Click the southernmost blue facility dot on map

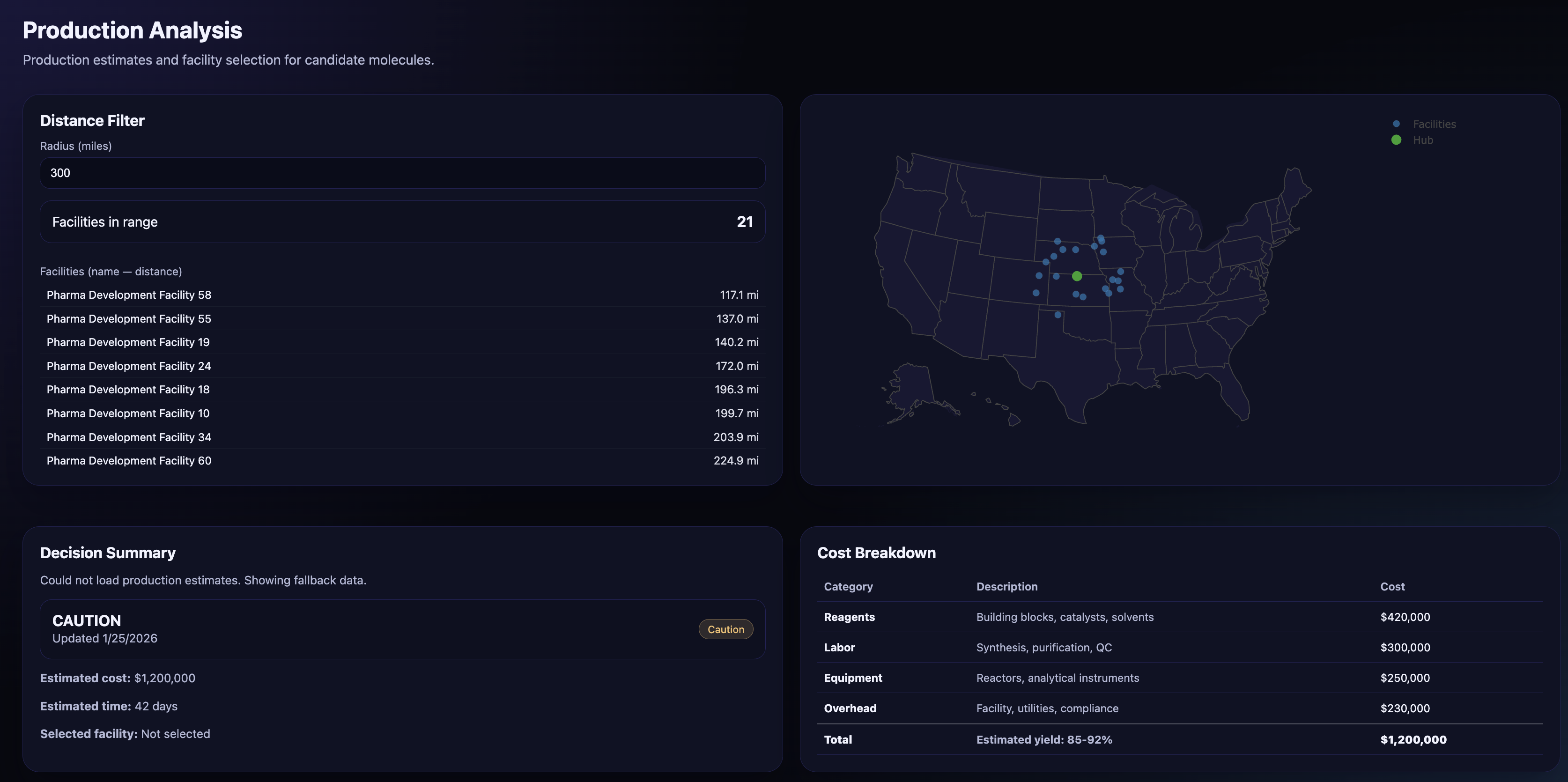point(1058,315)
